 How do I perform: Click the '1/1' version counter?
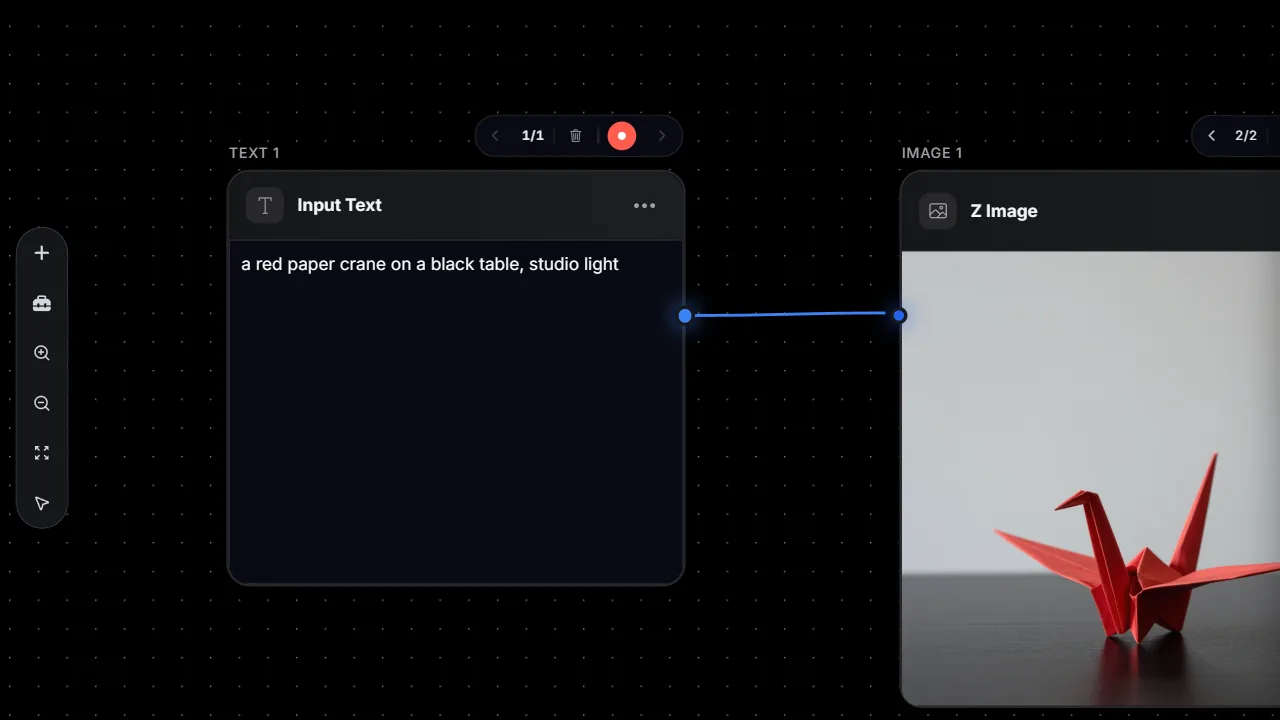533,136
